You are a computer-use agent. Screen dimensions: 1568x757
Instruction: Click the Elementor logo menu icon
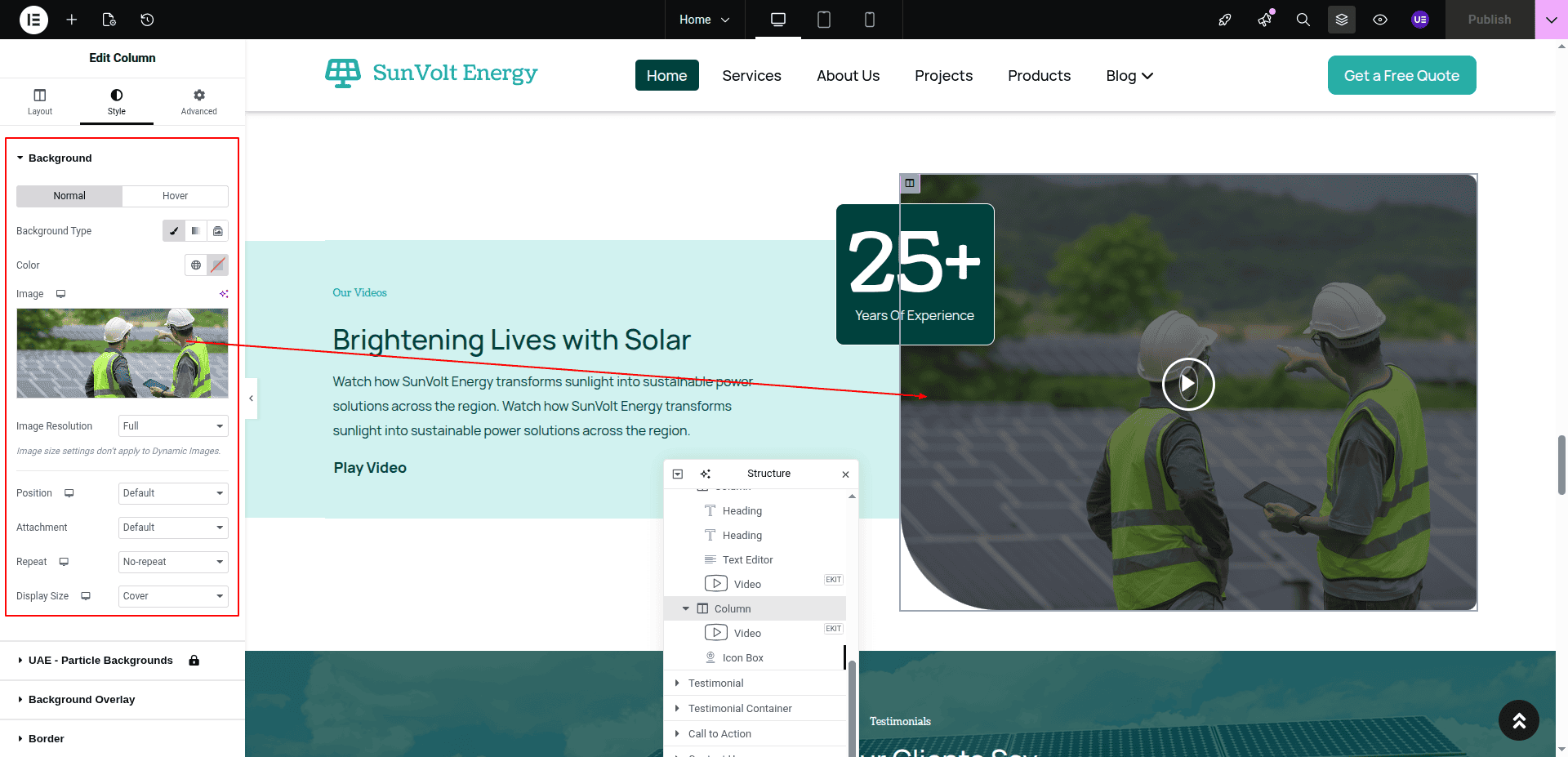[33, 20]
